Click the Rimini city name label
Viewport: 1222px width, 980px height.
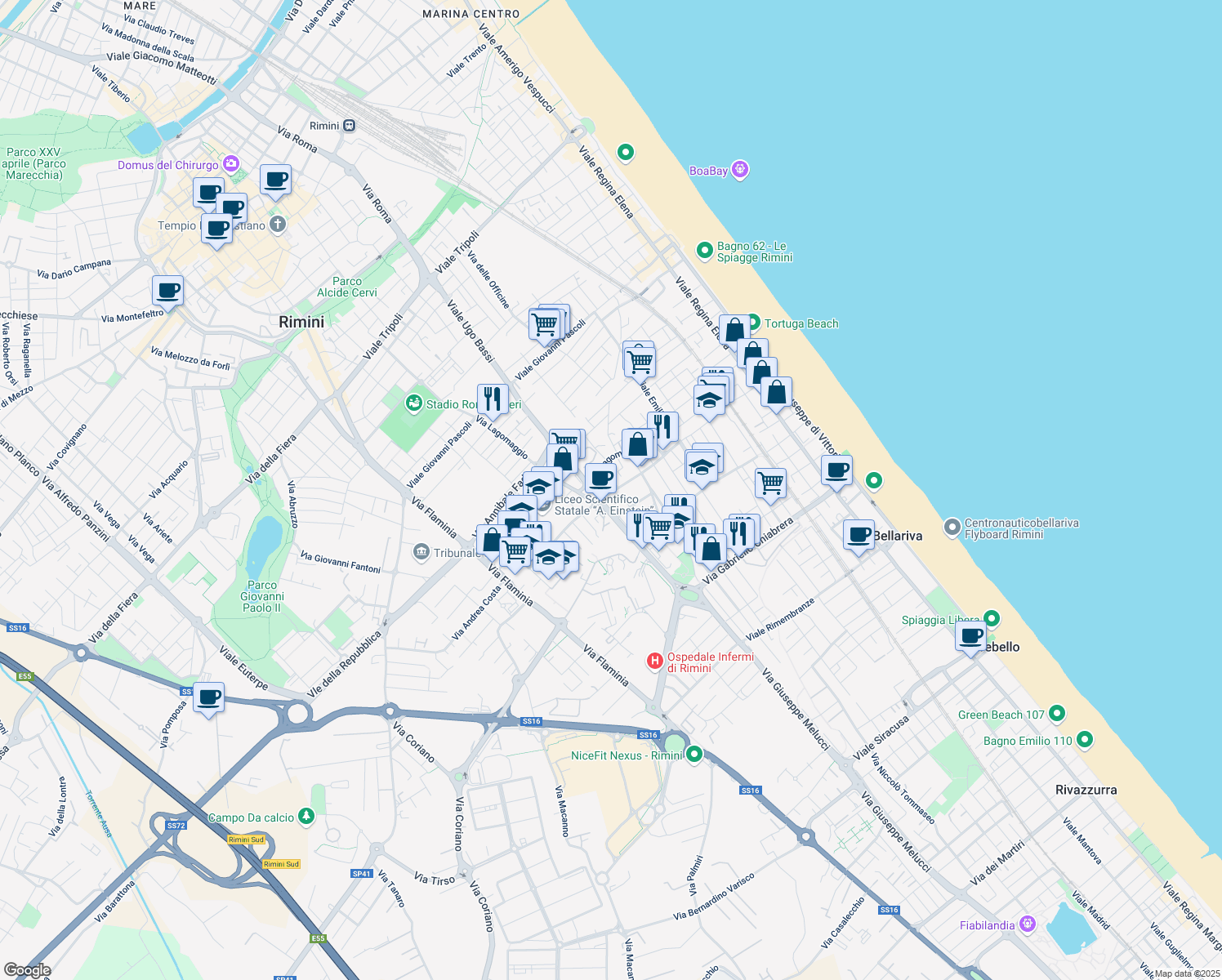(x=301, y=323)
